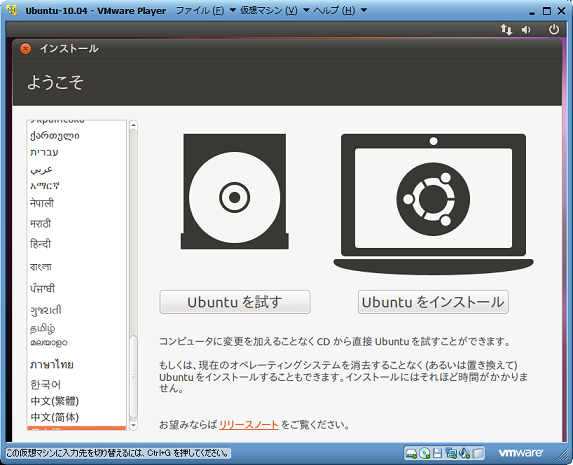Click the Ubuntu をインストール button
Image resolution: width=573 pixels, height=465 pixels.
pyautogui.click(x=433, y=302)
